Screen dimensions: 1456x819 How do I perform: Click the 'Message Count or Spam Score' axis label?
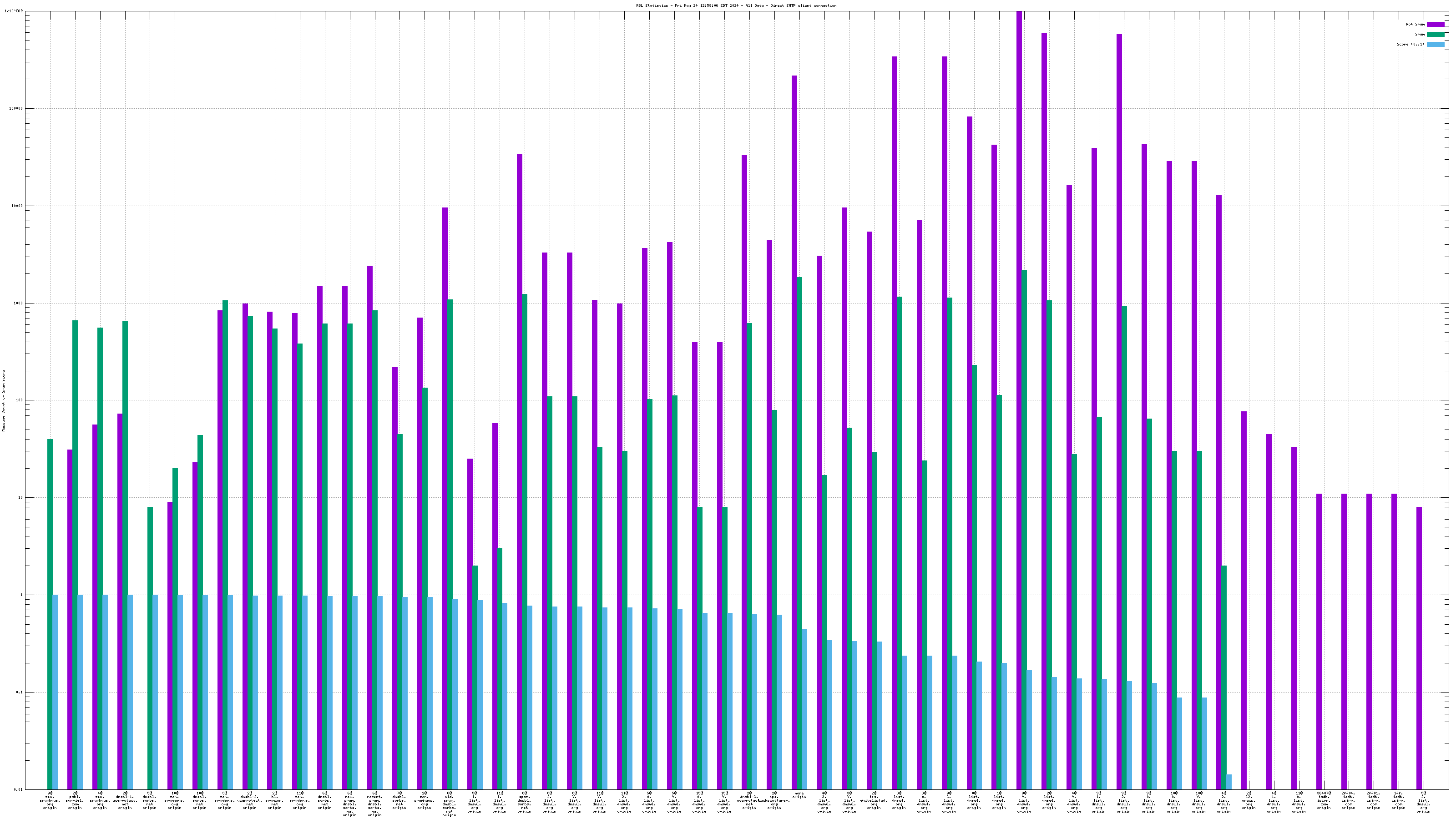pyautogui.click(x=3, y=401)
